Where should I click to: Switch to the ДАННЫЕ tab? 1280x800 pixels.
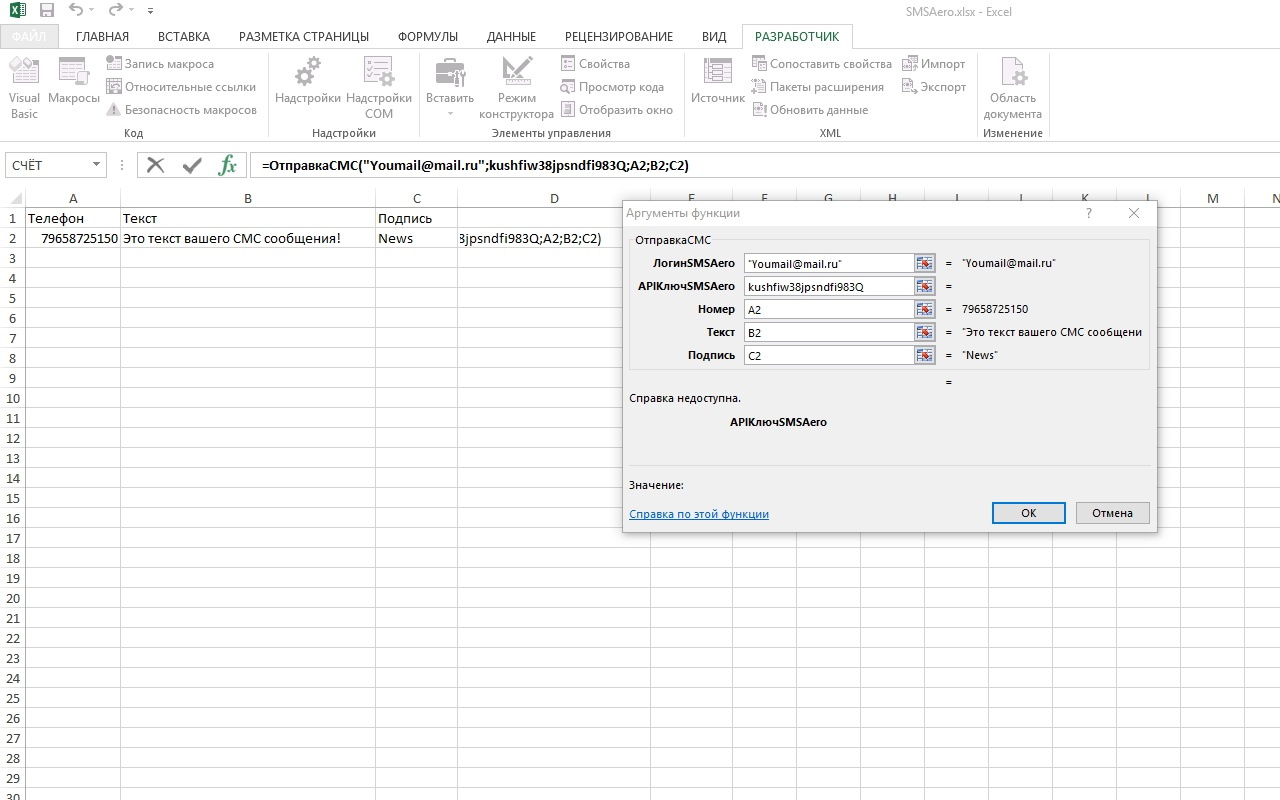511,37
